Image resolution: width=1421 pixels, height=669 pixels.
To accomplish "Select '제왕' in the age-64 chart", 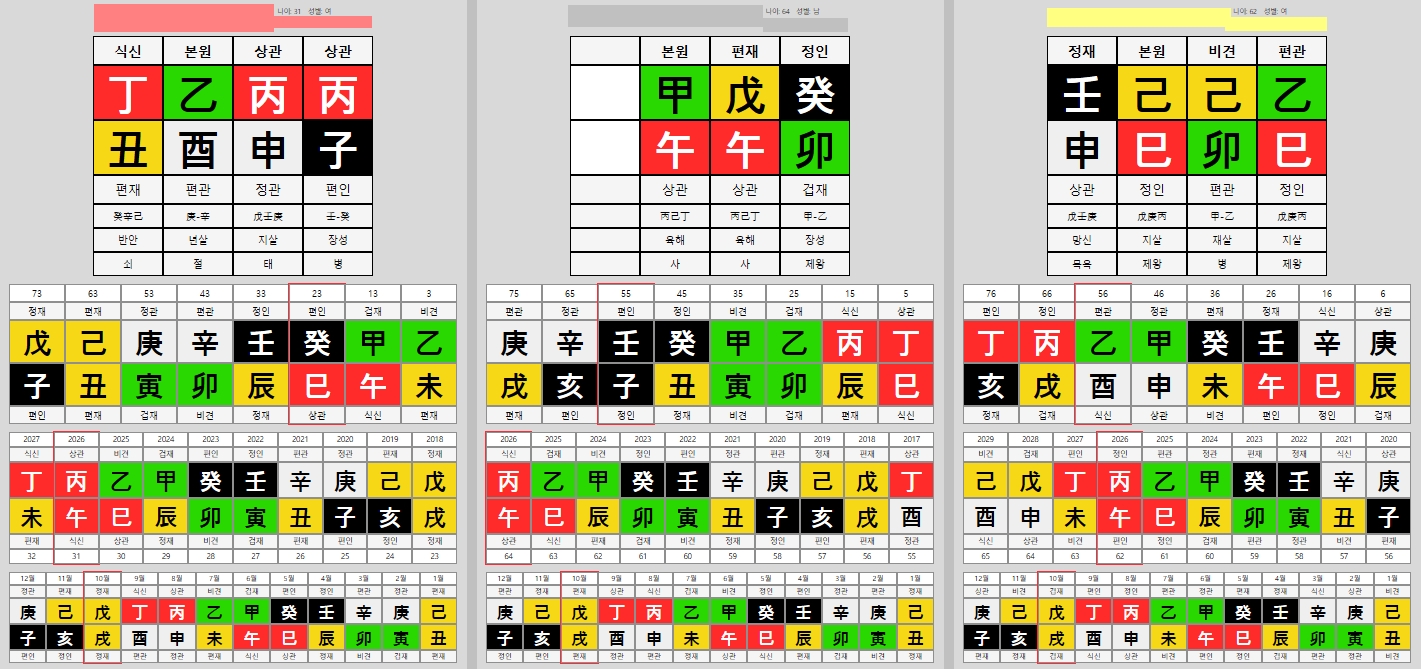I will pyautogui.click(x=815, y=264).
